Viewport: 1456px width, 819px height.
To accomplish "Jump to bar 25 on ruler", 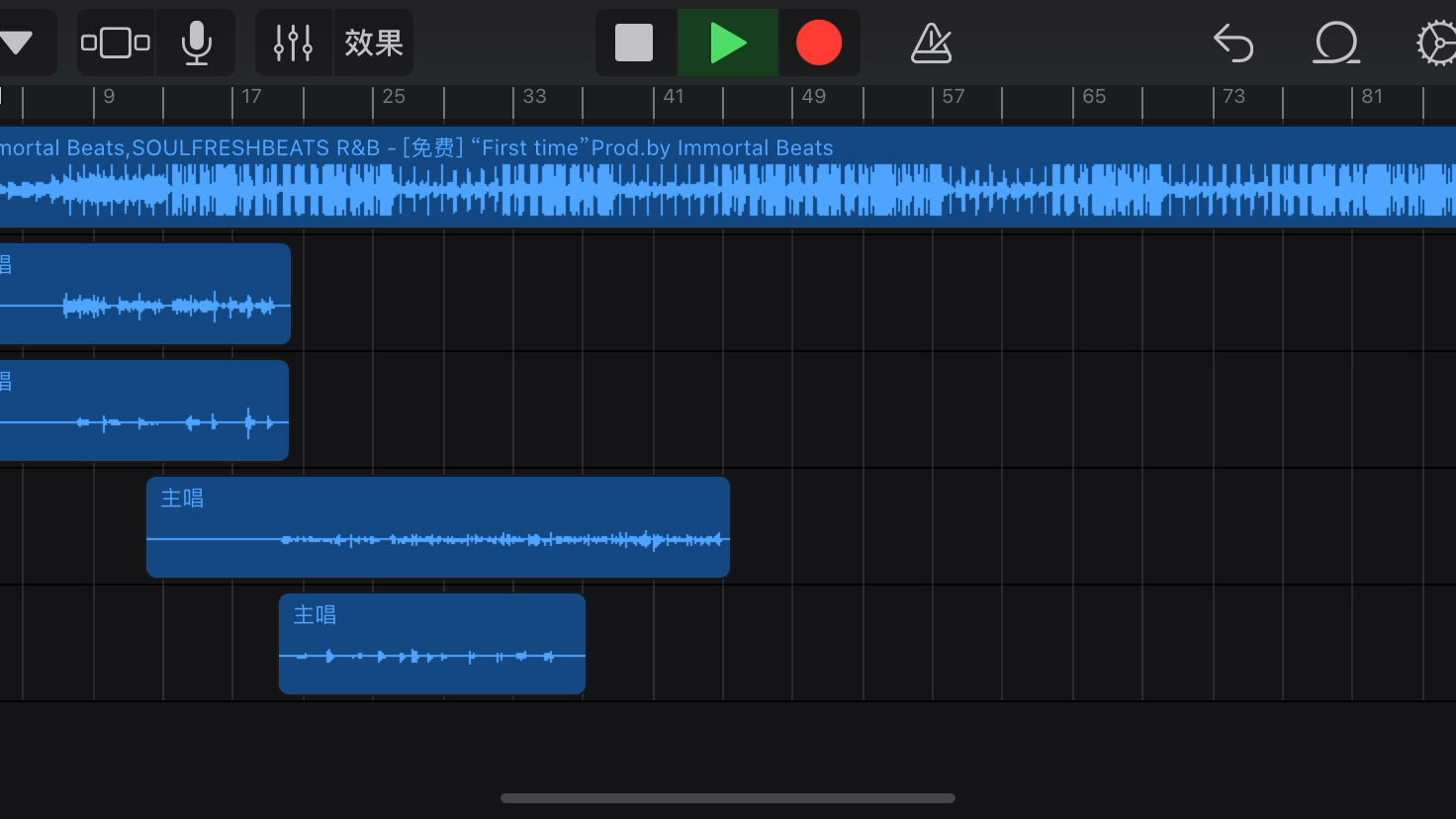I will click(x=394, y=97).
